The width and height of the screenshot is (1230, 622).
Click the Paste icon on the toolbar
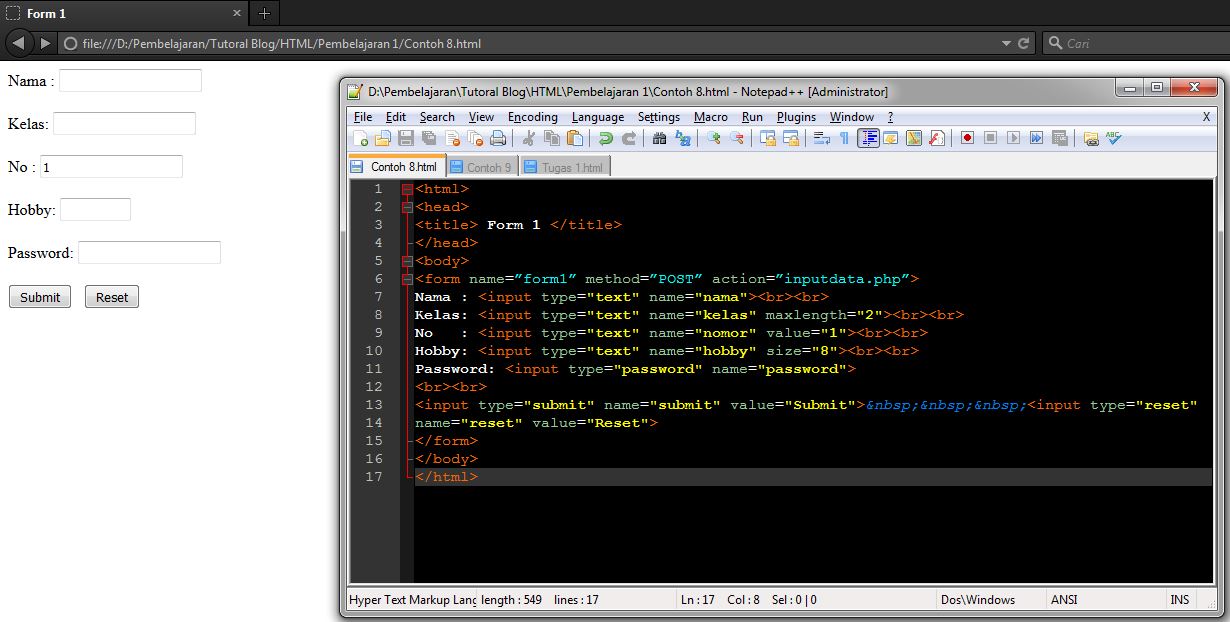575,138
